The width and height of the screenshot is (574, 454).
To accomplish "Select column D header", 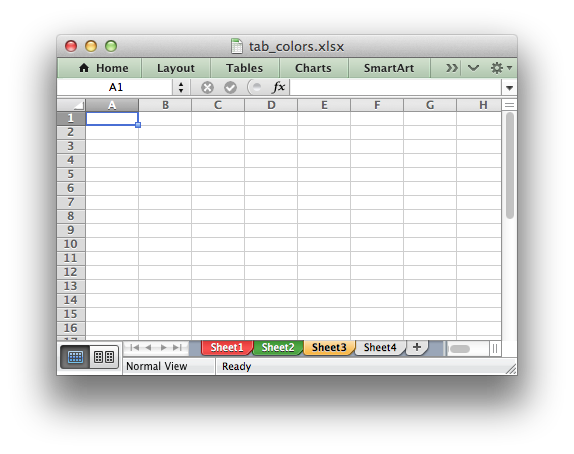I will [271, 105].
